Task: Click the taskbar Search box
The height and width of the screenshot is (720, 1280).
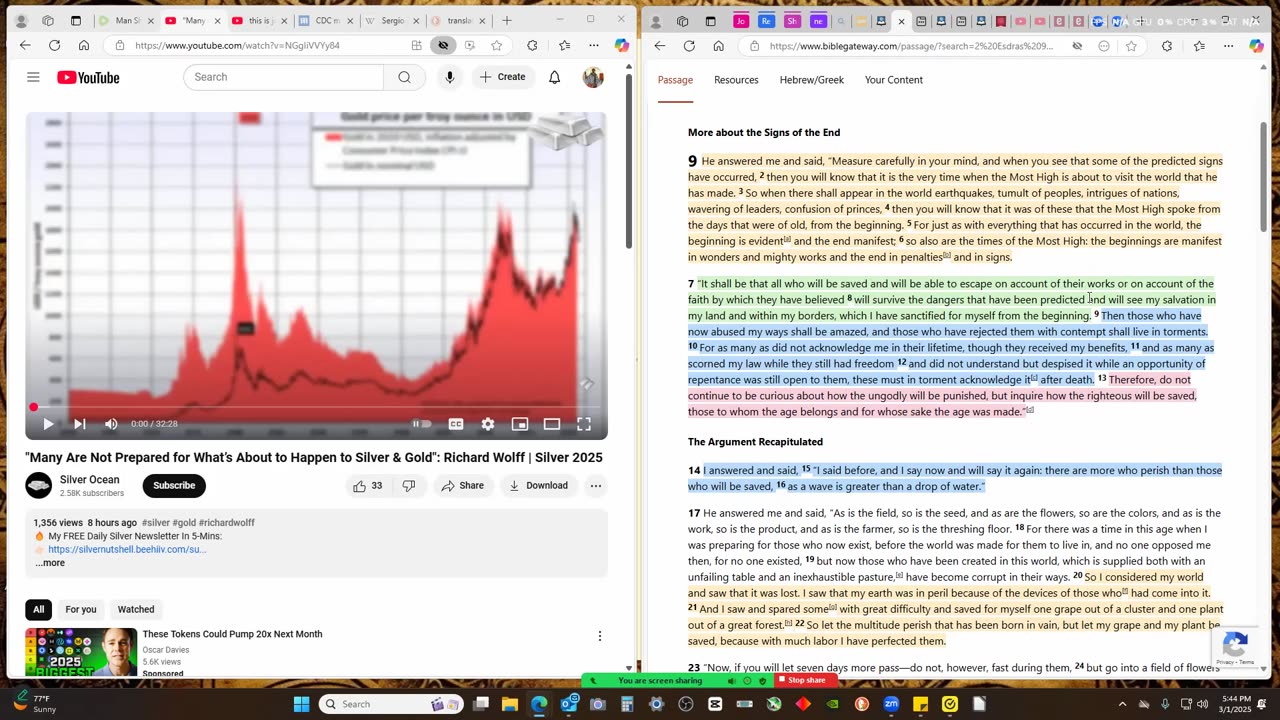Action: [x=390, y=704]
